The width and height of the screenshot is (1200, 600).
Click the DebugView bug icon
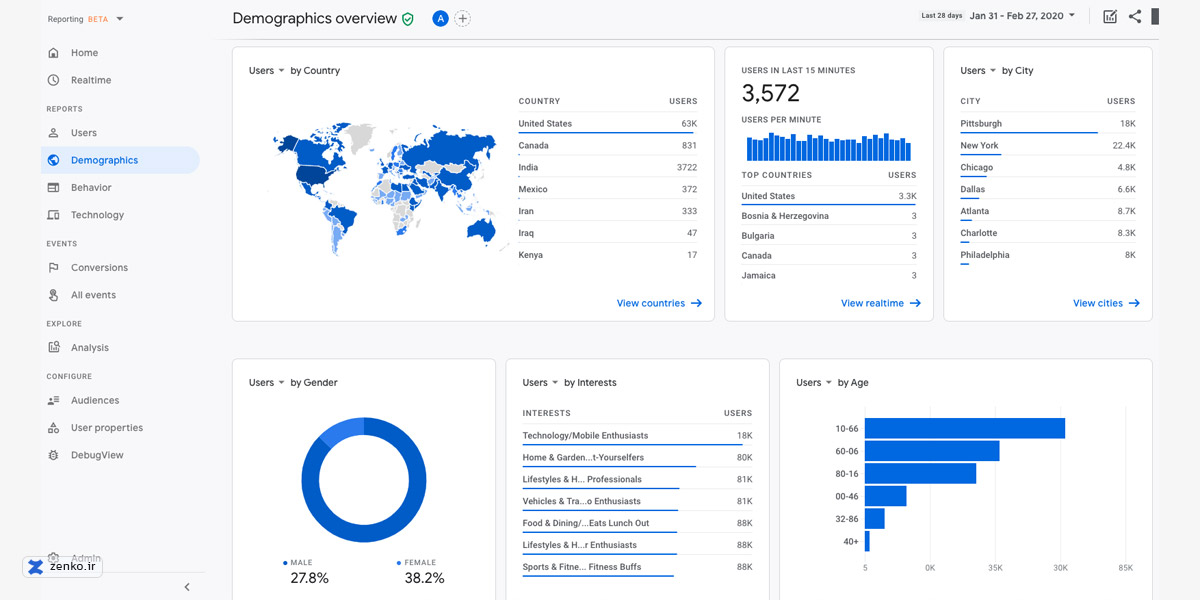(53, 455)
